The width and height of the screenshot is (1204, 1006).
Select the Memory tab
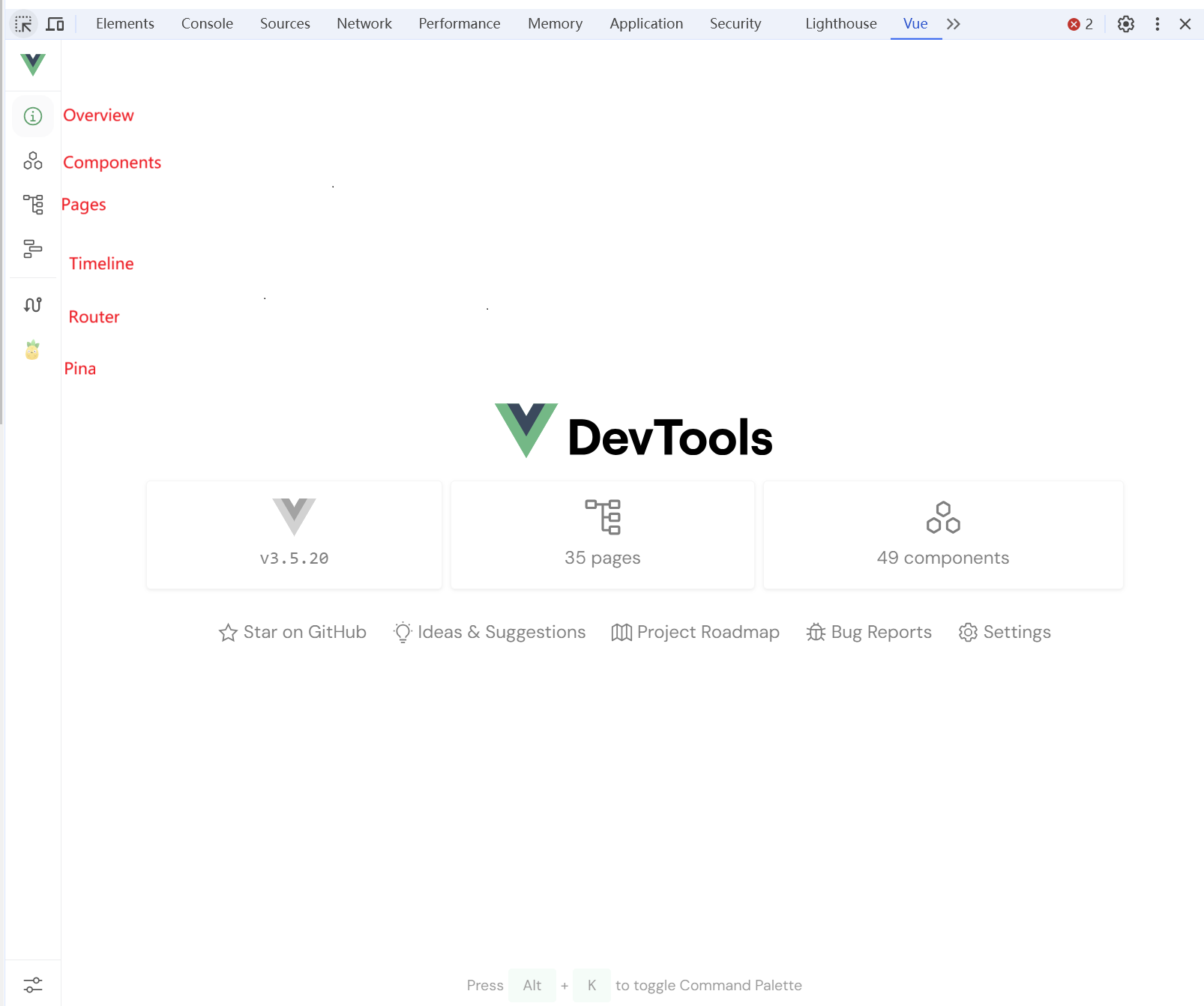tap(555, 24)
